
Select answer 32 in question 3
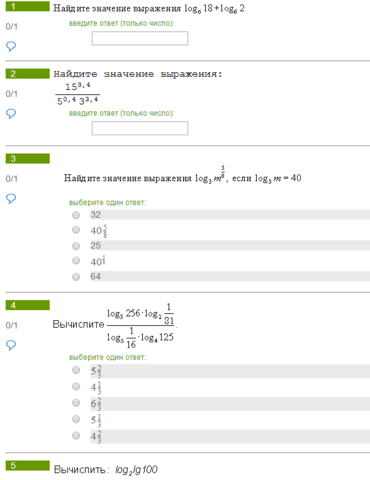(76, 215)
